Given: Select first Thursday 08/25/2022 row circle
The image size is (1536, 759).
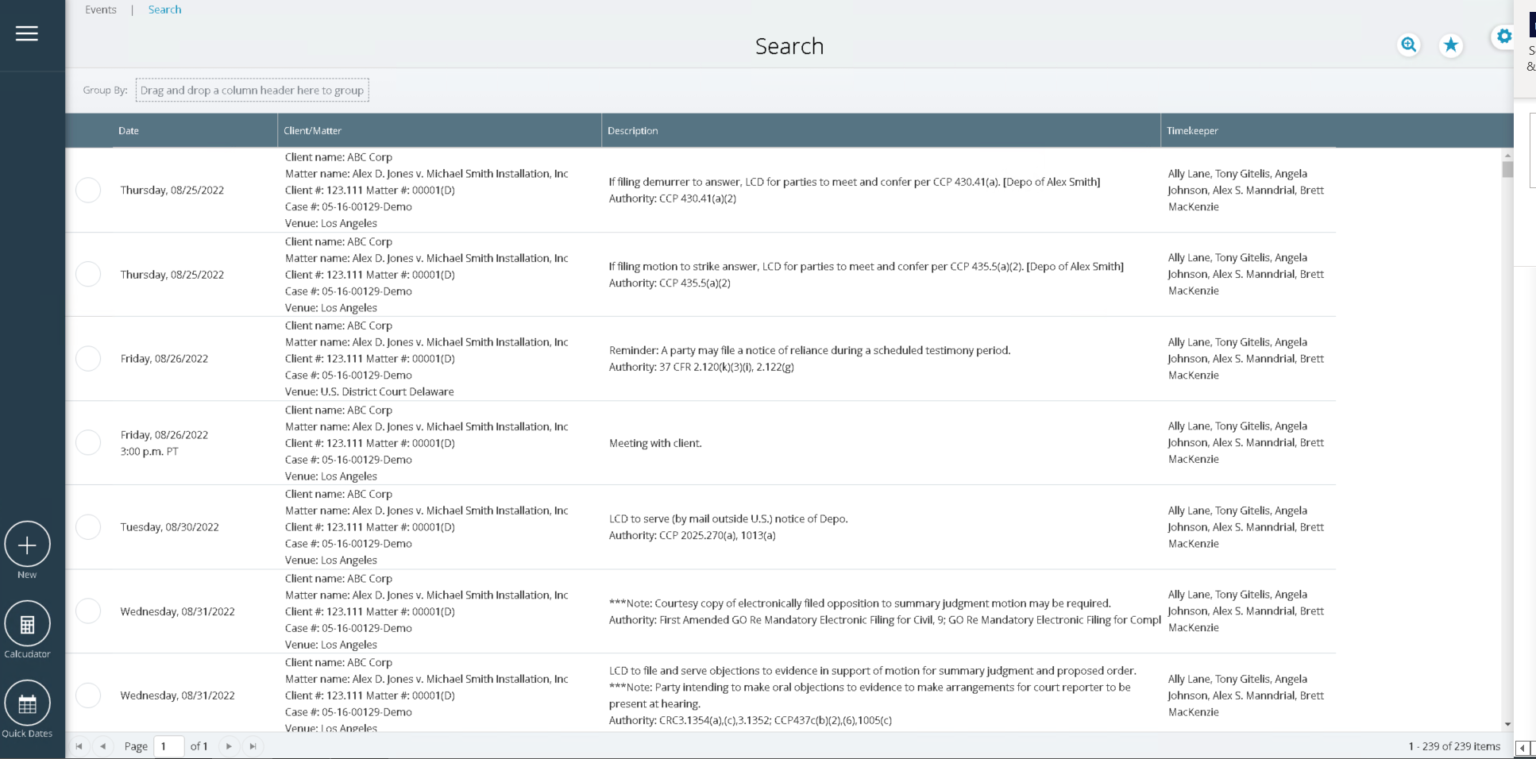Looking at the screenshot, I should [x=88, y=190].
